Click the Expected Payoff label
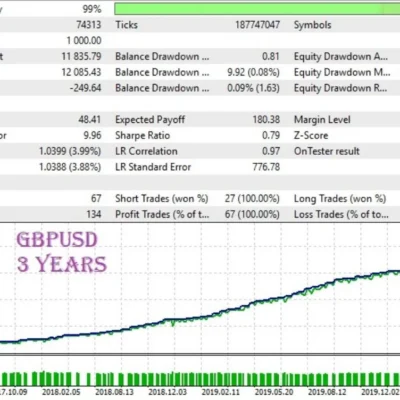The height and width of the screenshot is (400, 400). point(150,120)
